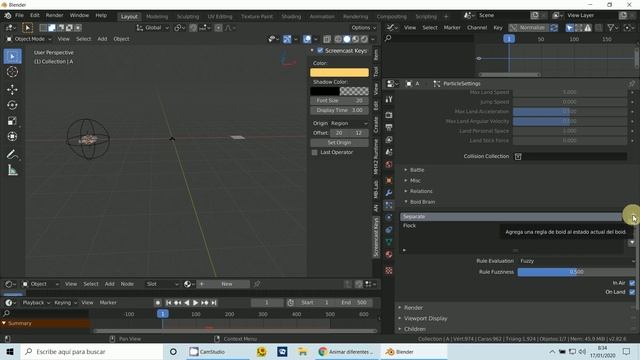Open Render properties tab icon

click(389, 115)
